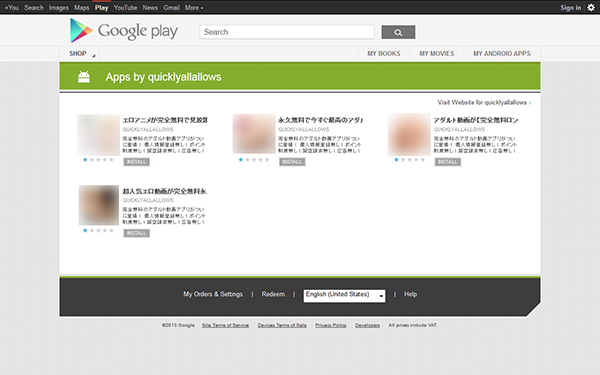
Task: Select Play in the top bar
Action: 101,8
